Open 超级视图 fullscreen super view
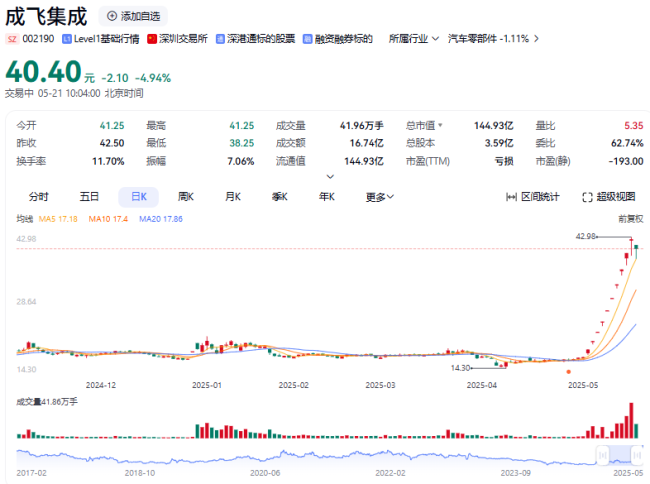 [x=609, y=197]
